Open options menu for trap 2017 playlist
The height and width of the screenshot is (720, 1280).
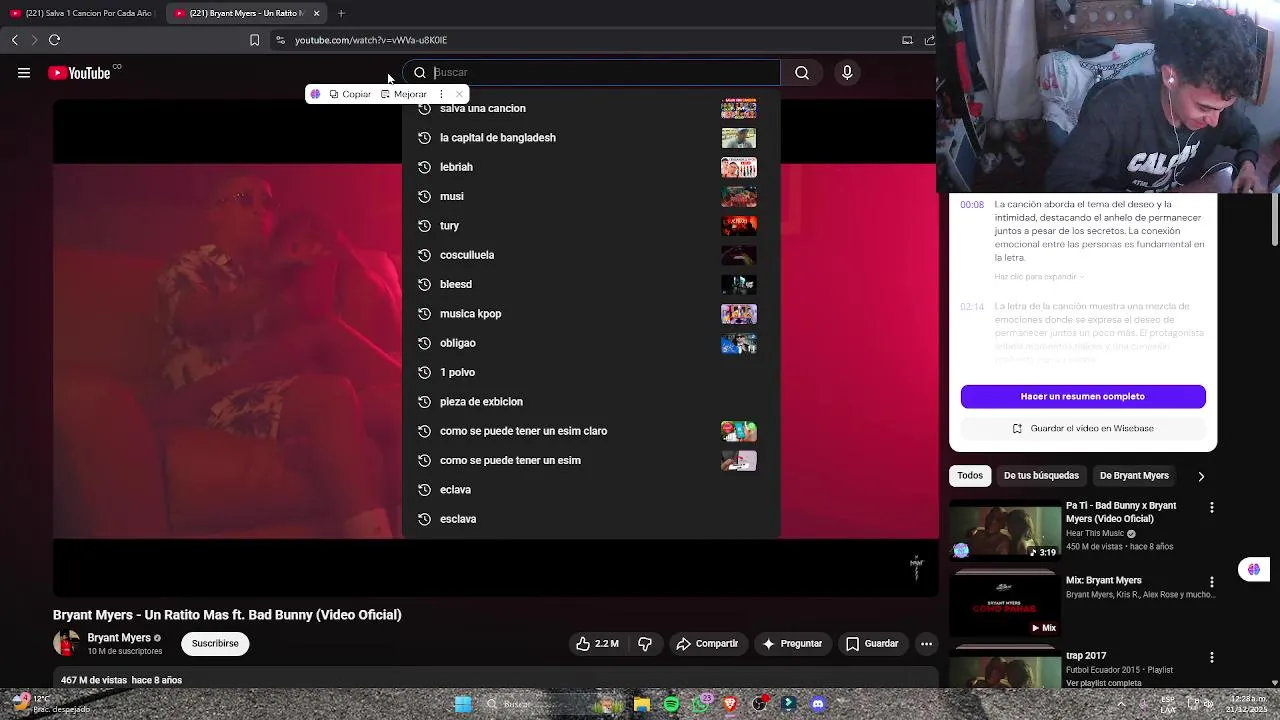(1212, 658)
